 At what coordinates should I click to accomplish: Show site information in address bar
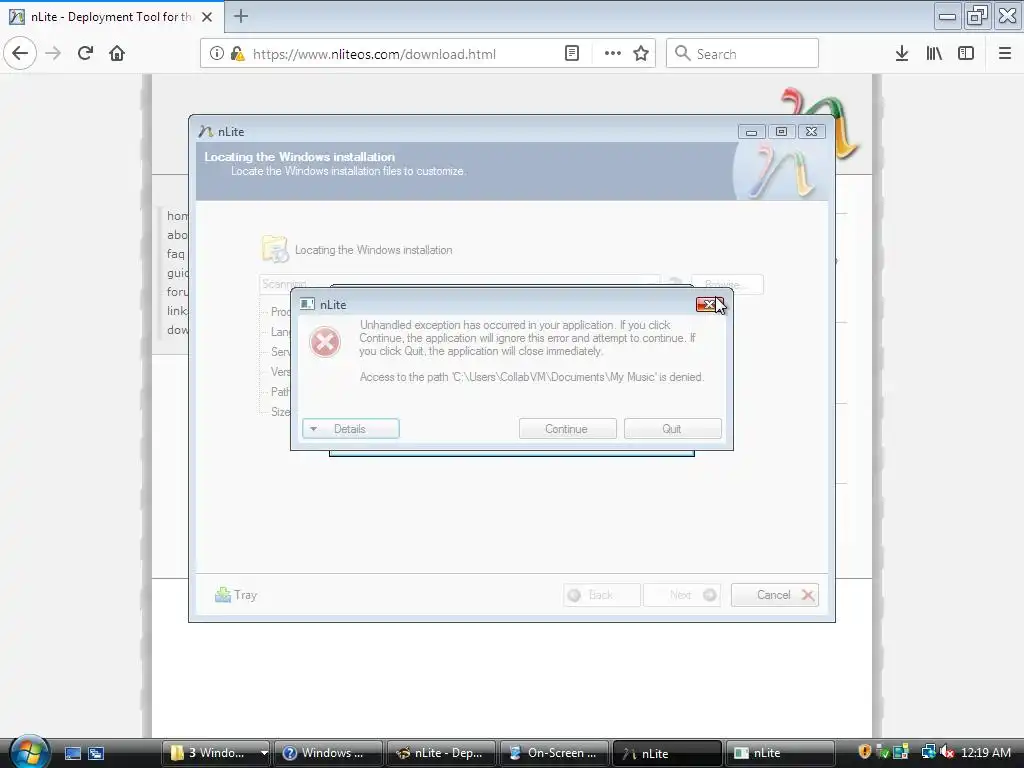coord(217,54)
